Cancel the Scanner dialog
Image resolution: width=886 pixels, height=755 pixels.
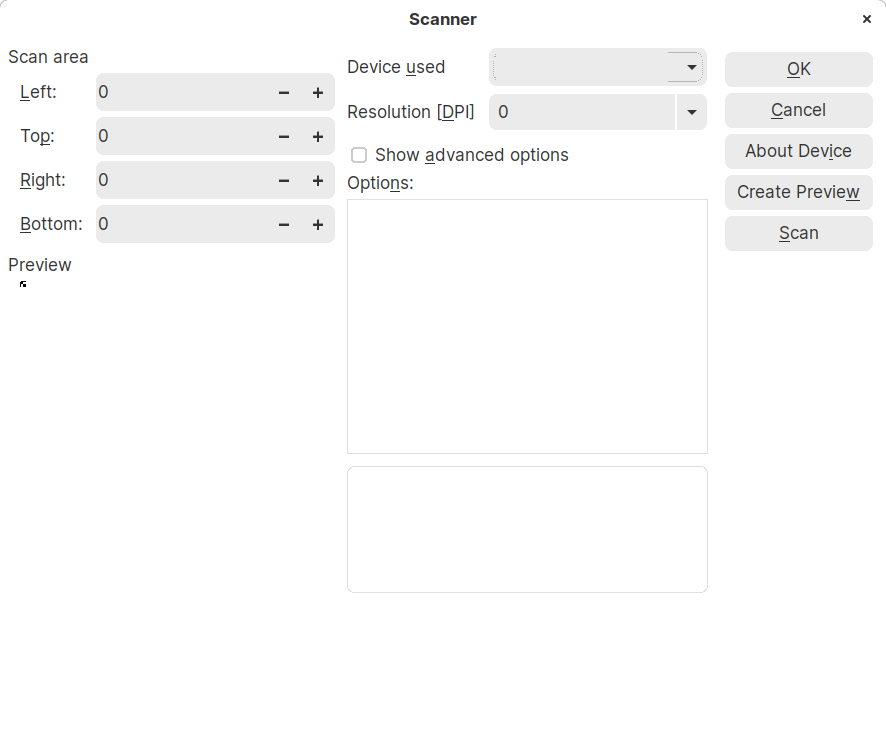point(798,110)
